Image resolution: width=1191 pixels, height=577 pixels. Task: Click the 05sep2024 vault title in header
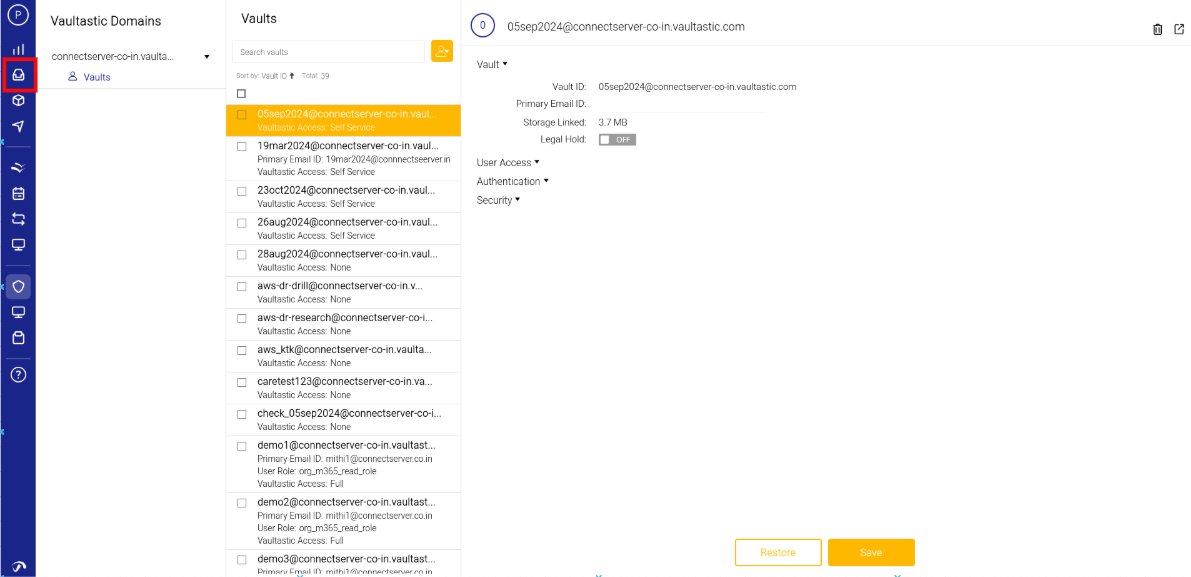626,27
